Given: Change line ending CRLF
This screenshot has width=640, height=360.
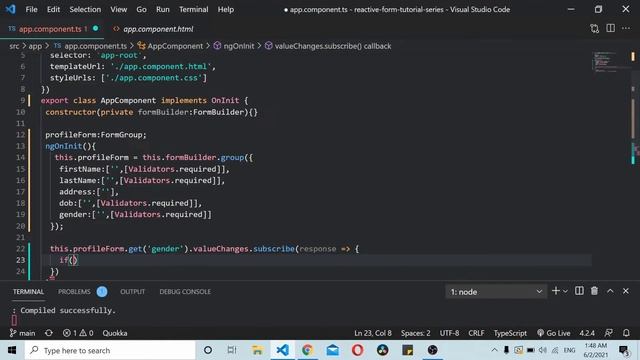Looking at the screenshot, I should coord(476,333).
